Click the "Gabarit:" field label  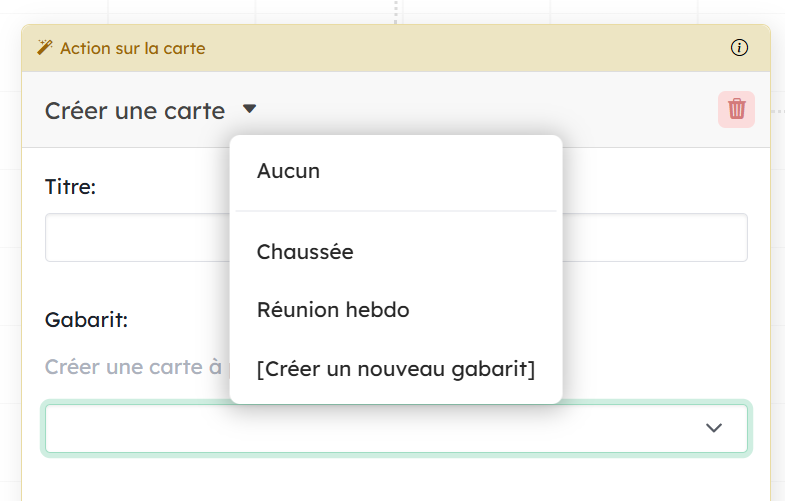(86, 320)
